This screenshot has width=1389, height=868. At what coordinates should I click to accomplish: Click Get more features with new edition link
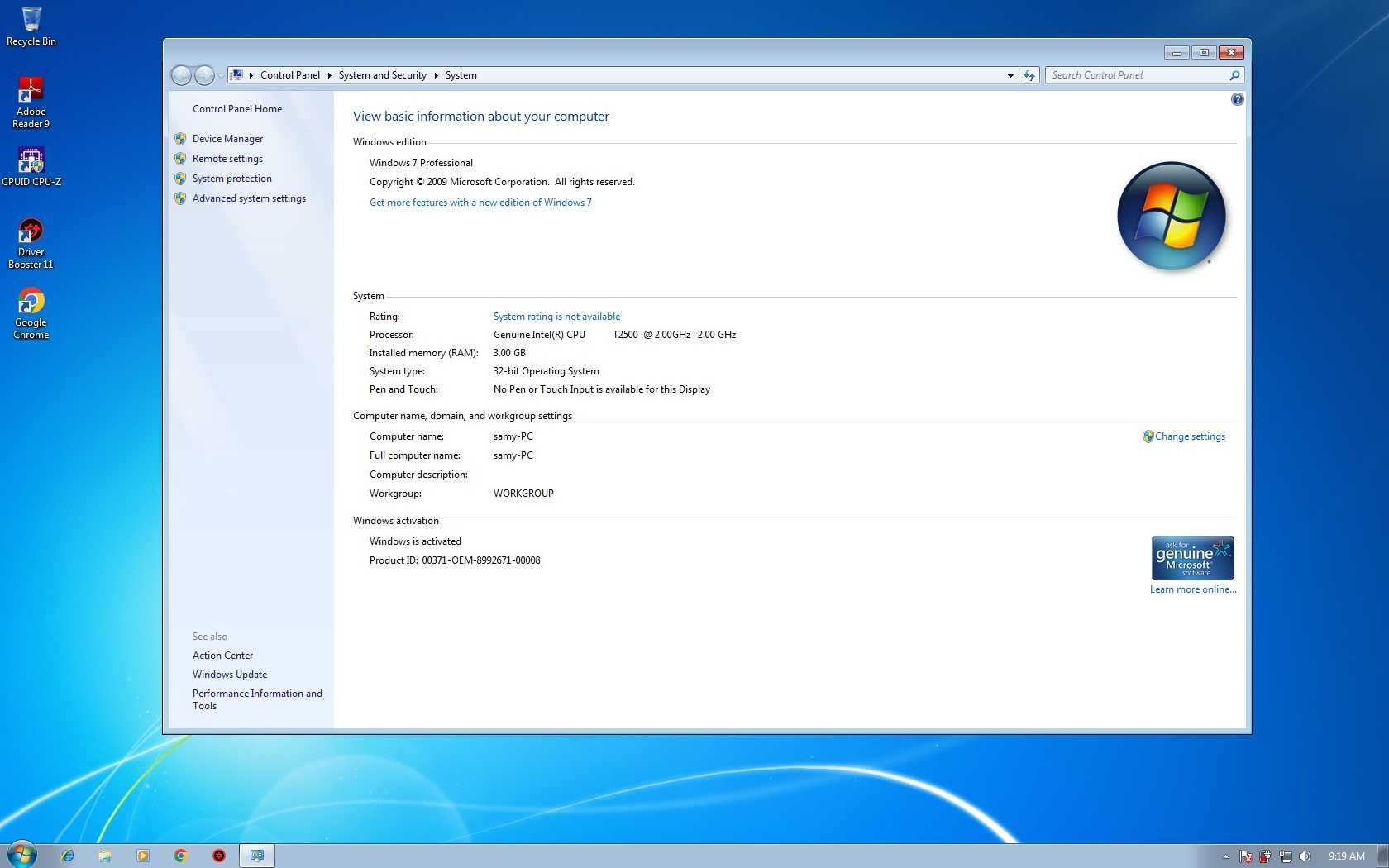coord(480,203)
